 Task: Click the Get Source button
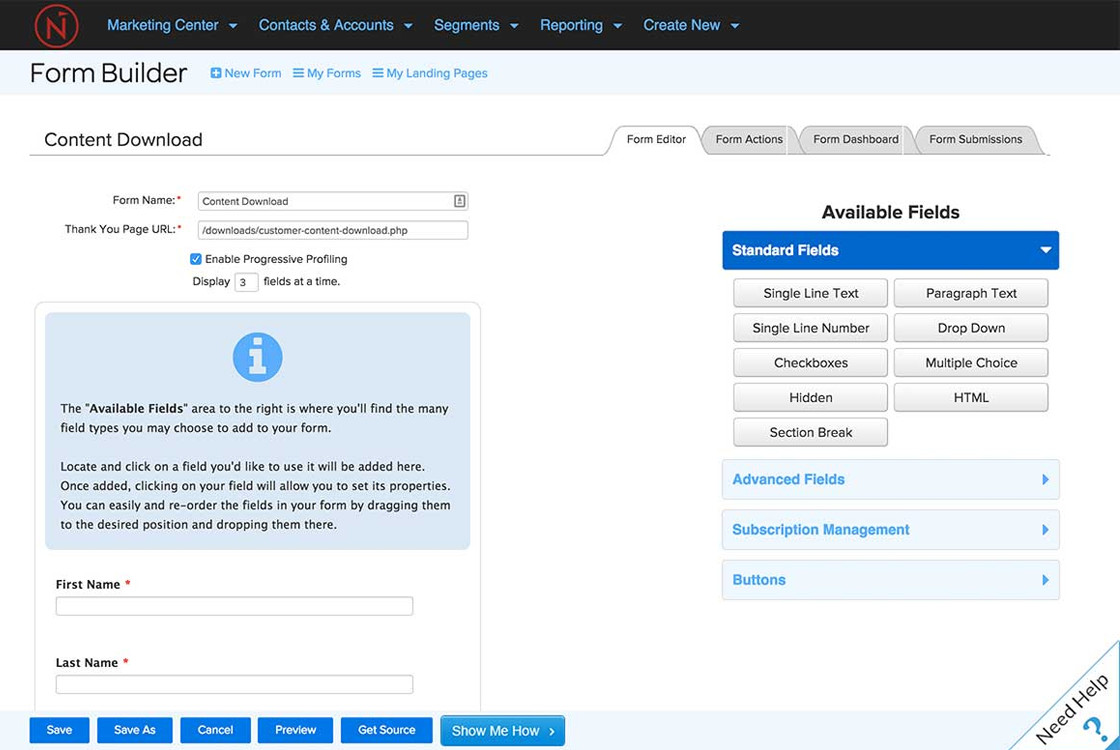tap(386, 730)
